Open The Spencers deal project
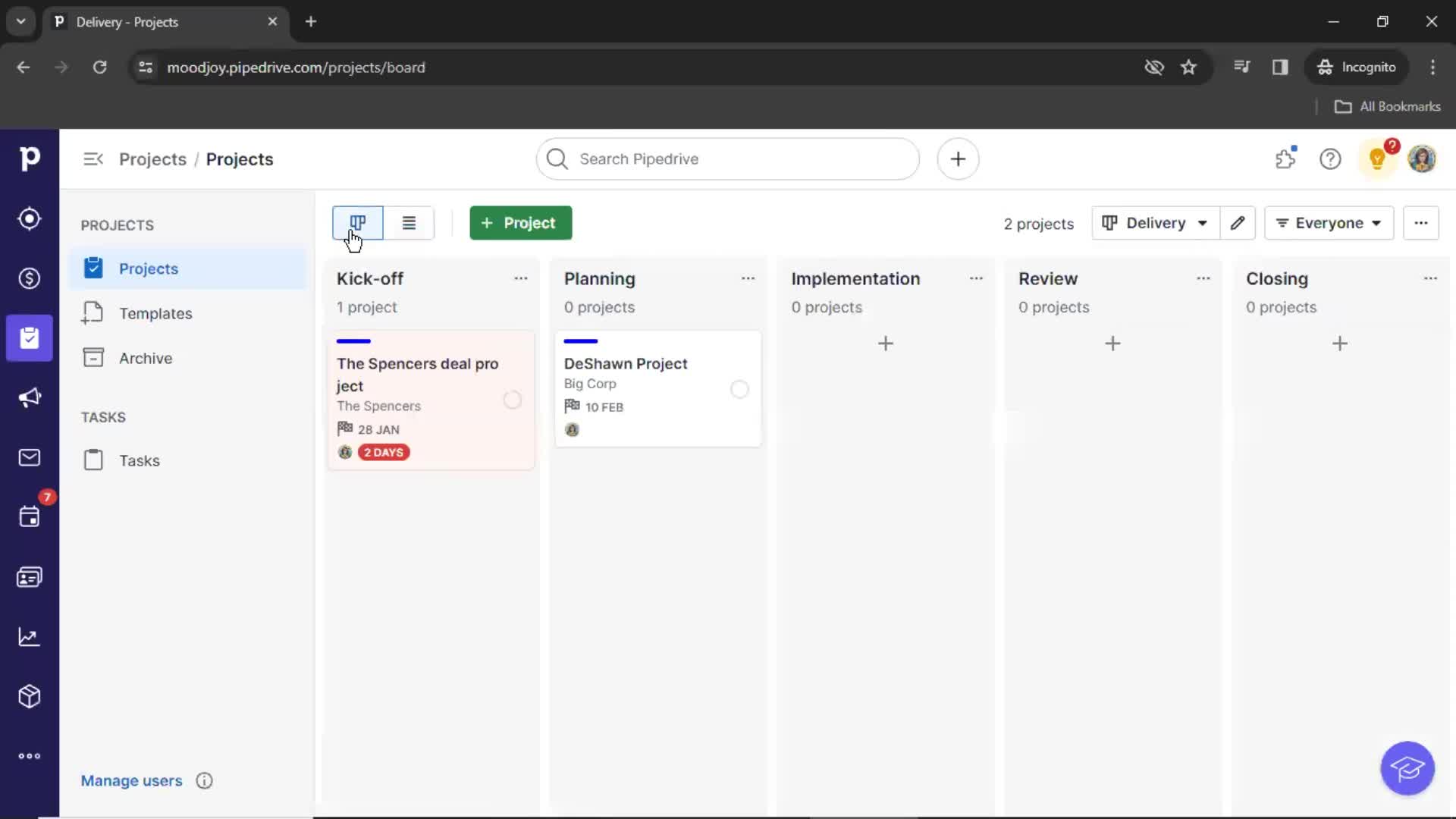Image resolution: width=1456 pixels, height=819 pixels. 417,374
